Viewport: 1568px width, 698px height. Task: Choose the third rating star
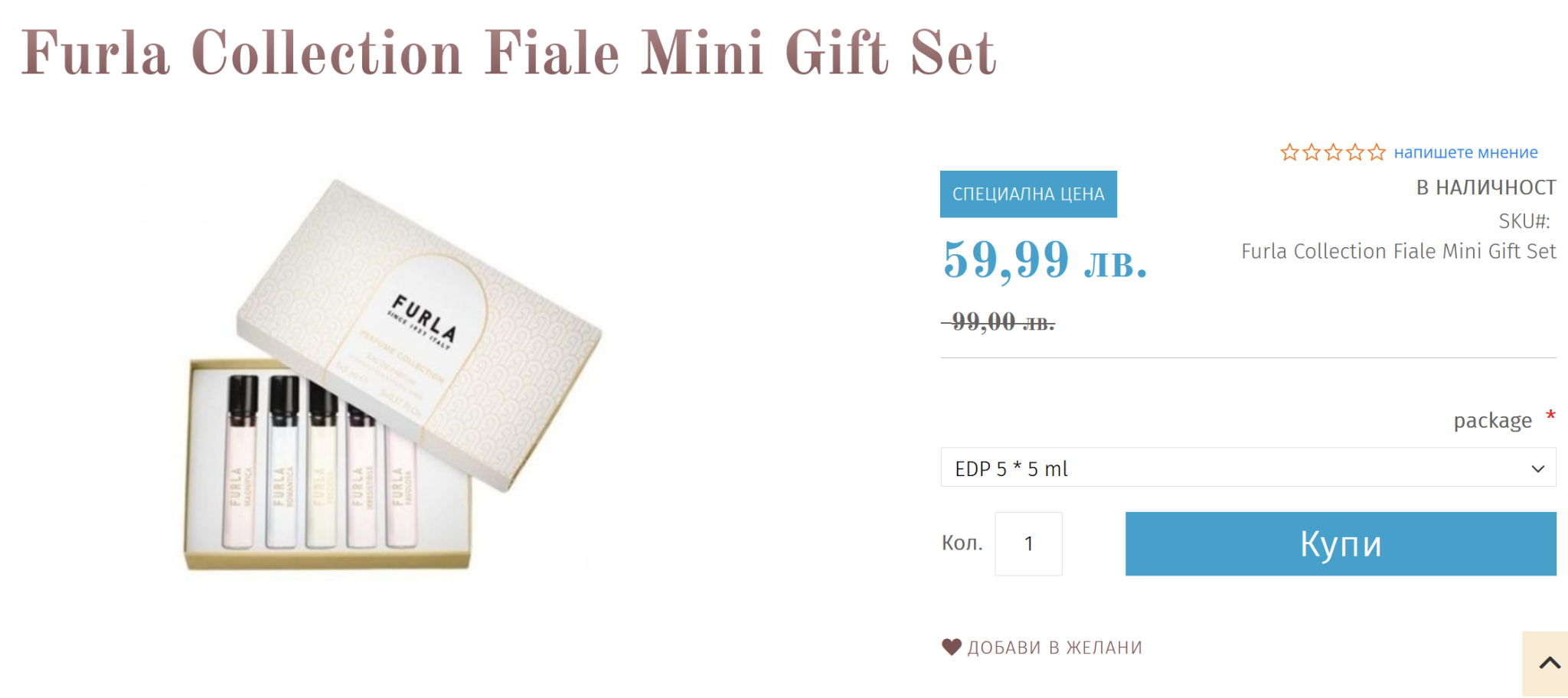pyautogui.click(x=1333, y=152)
